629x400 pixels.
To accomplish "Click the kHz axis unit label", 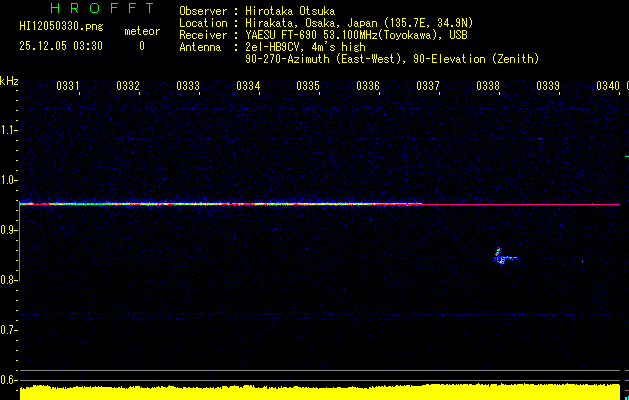I will tap(9, 80).
